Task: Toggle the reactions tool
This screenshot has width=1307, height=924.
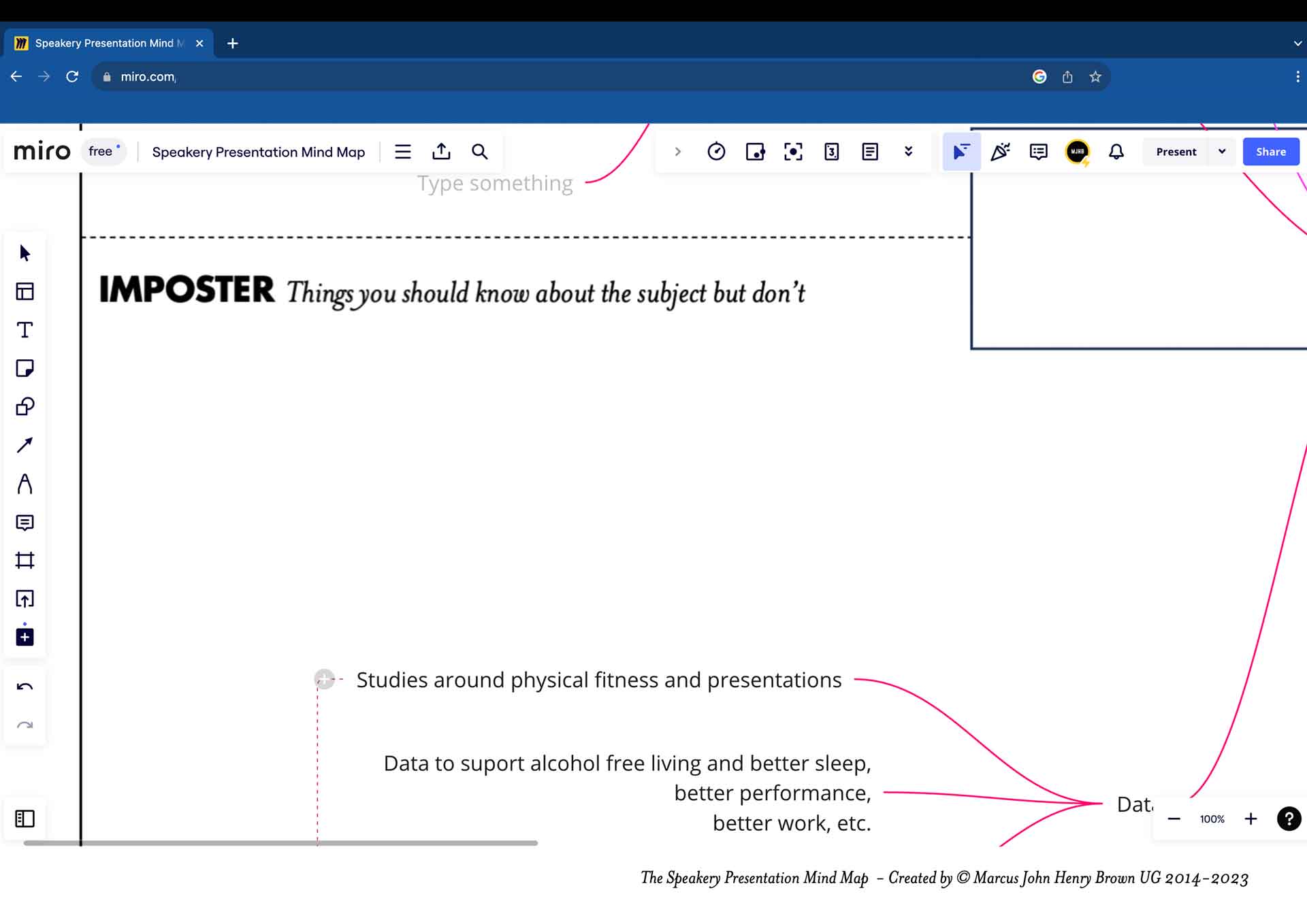Action: tap(999, 151)
